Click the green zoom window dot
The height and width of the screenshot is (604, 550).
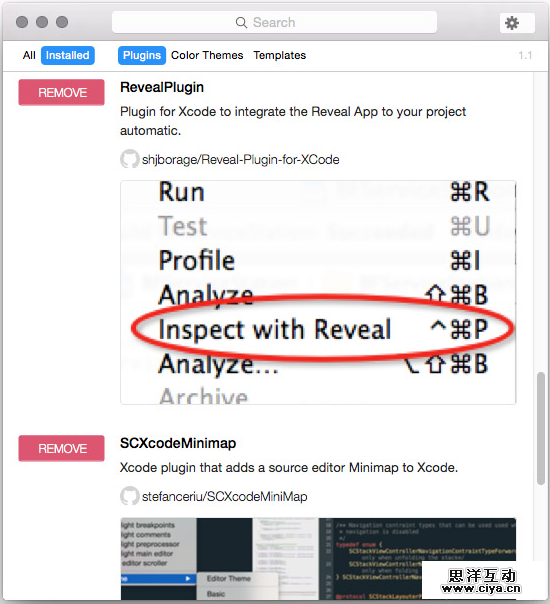[62, 22]
